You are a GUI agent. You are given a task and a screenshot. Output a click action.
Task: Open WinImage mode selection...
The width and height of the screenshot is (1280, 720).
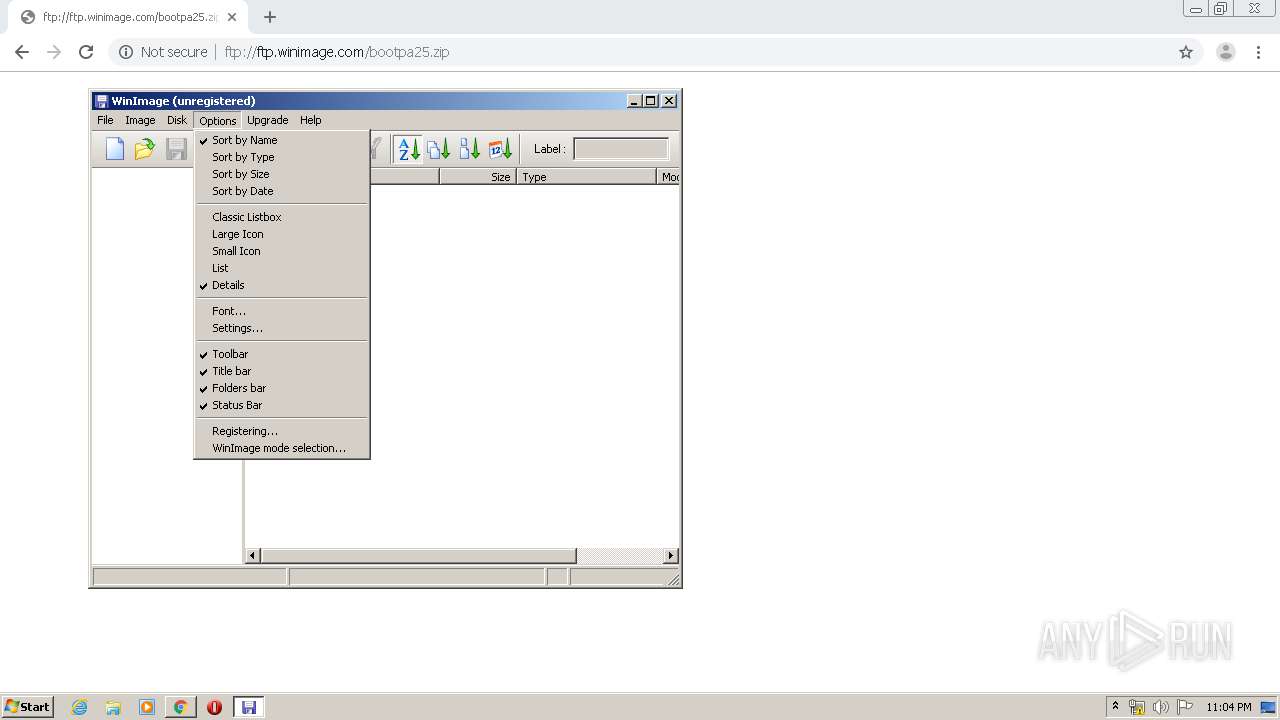(282, 448)
